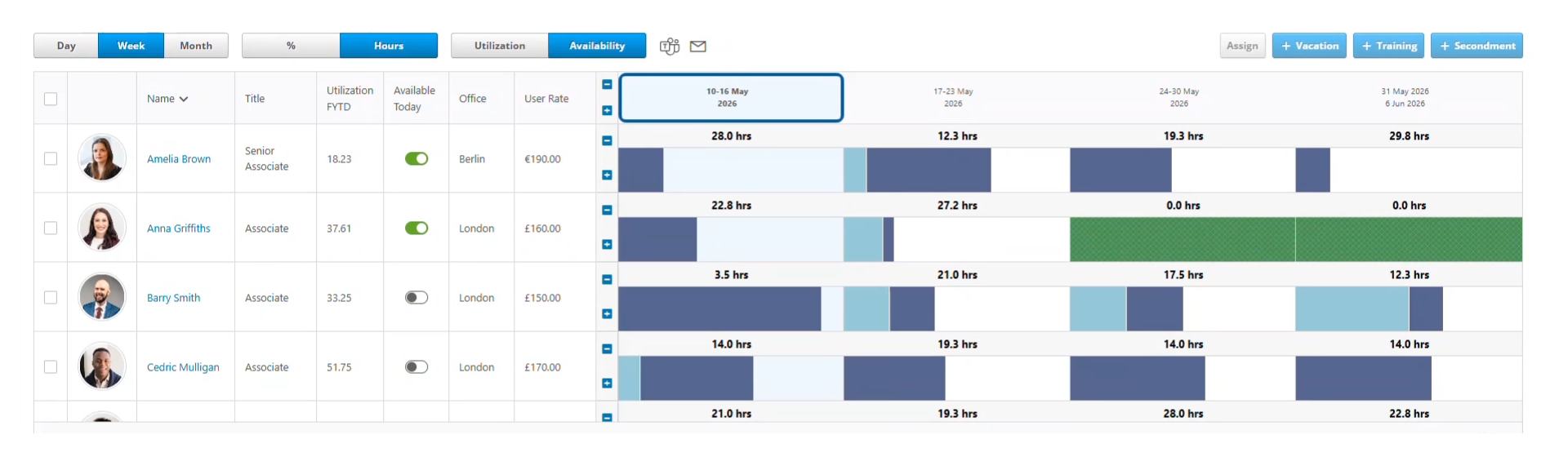The width and height of the screenshot is (1568, 457).
Task: Switch to Utilization mode
Action: point(500,46)
